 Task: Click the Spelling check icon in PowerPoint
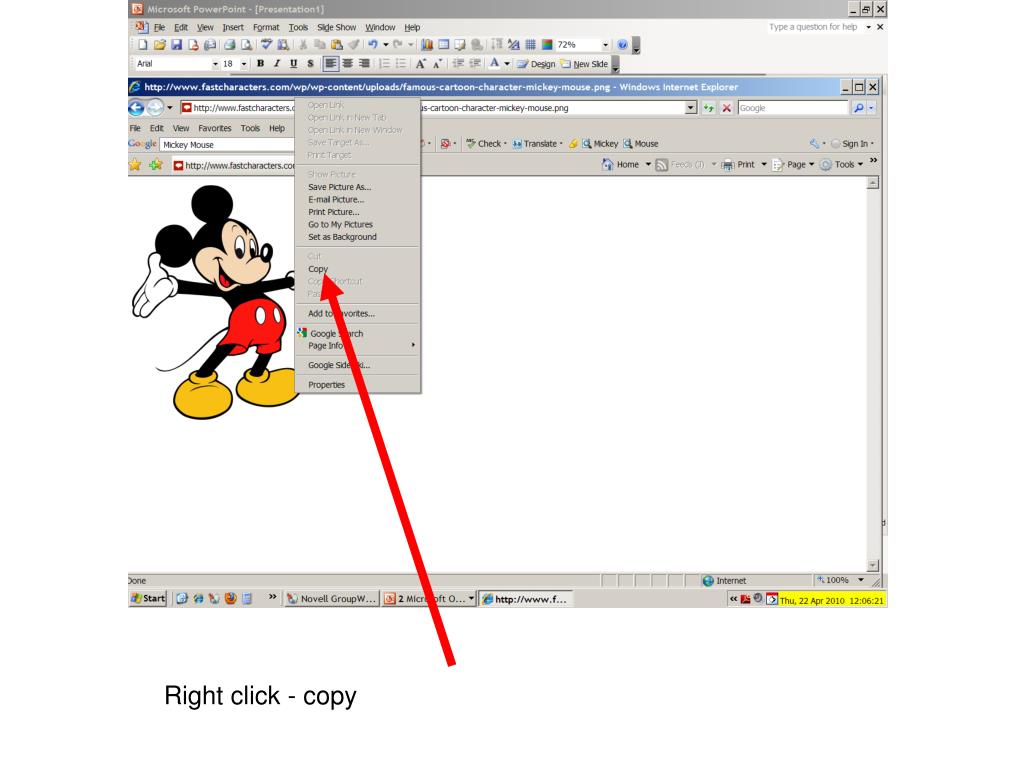tap(266, 44)
